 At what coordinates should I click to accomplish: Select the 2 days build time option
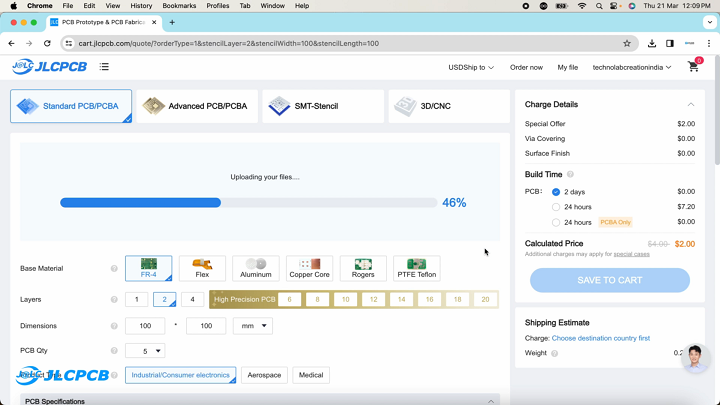pyautogui.click(x=556, y=192)
